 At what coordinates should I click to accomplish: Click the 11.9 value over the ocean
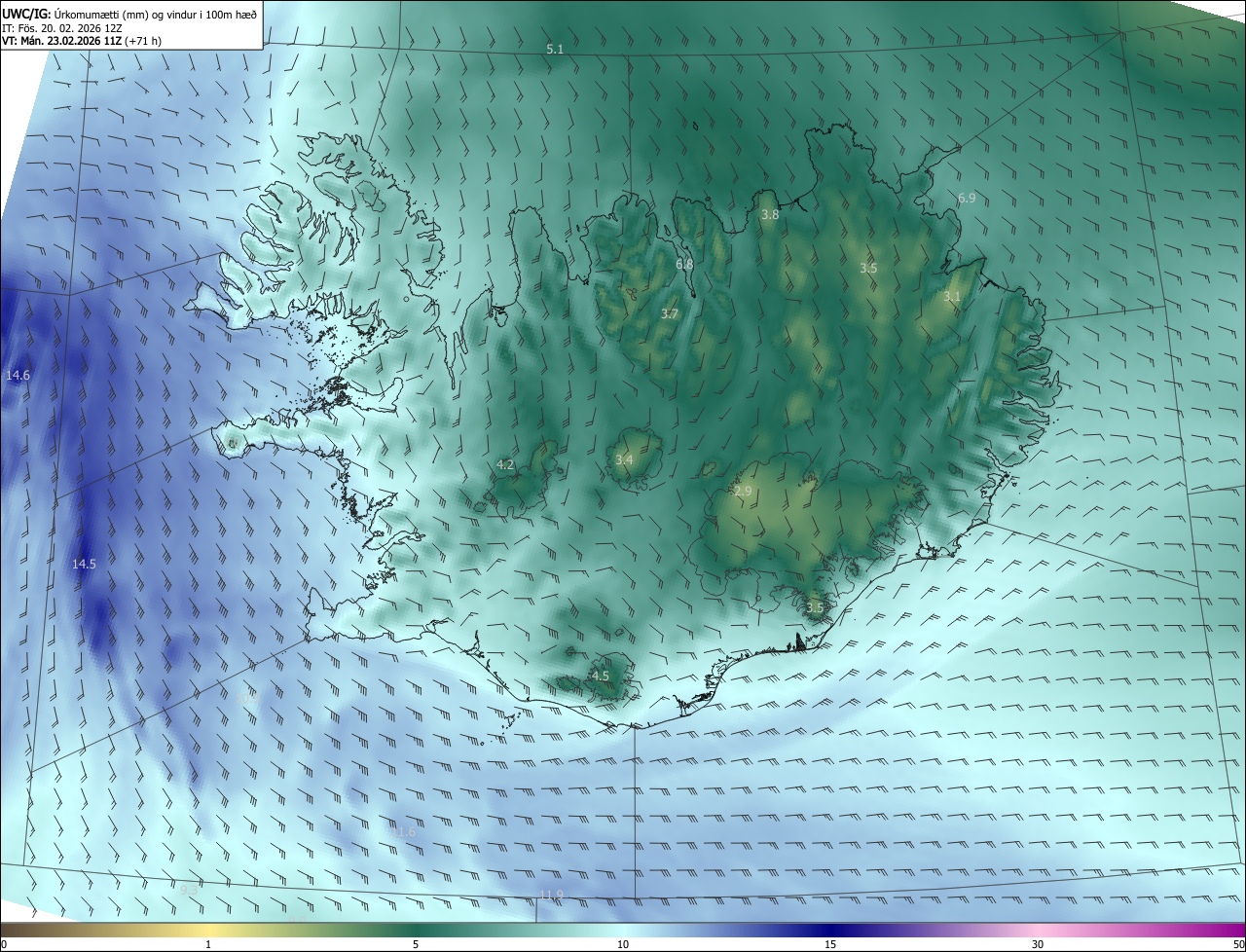[551, 895]
